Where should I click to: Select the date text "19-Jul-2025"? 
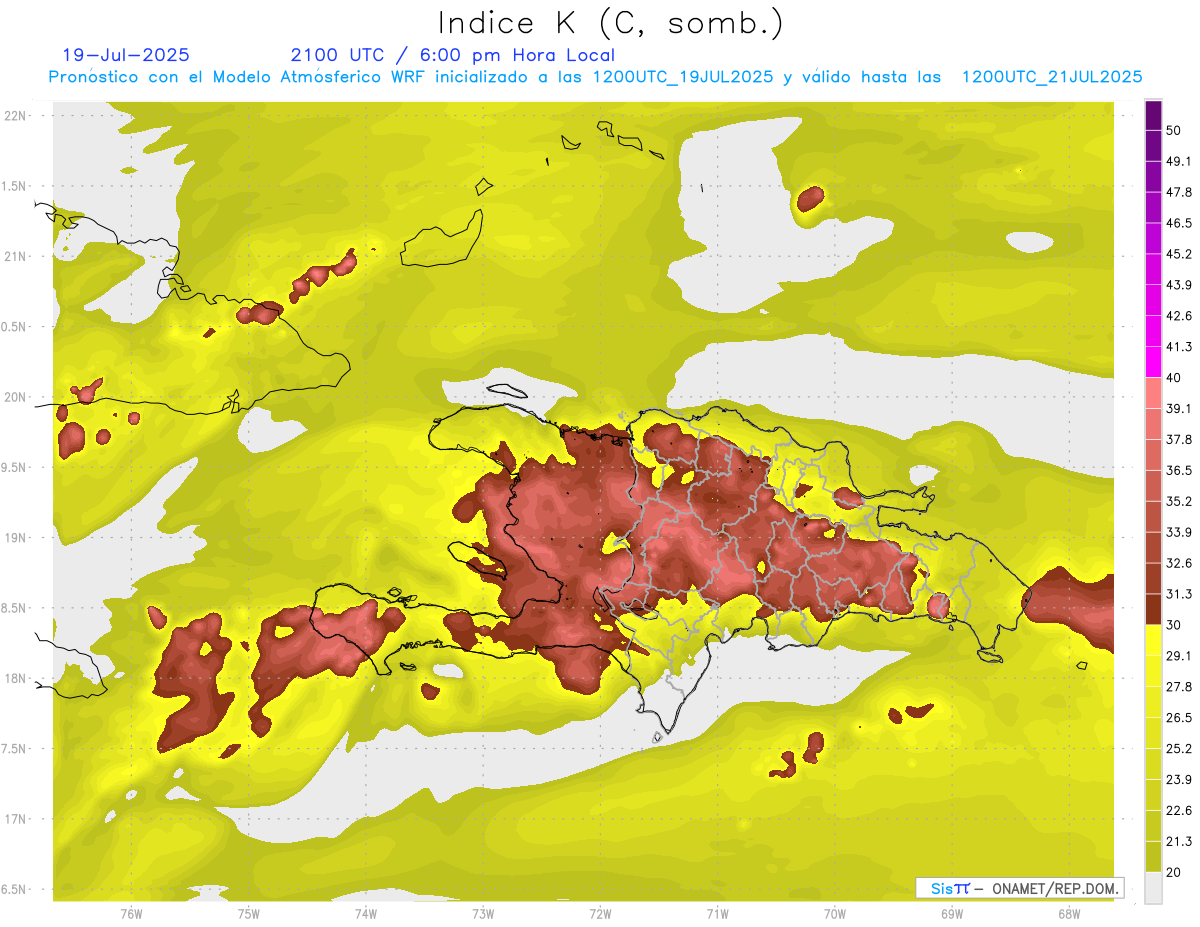tap(126, 55)
